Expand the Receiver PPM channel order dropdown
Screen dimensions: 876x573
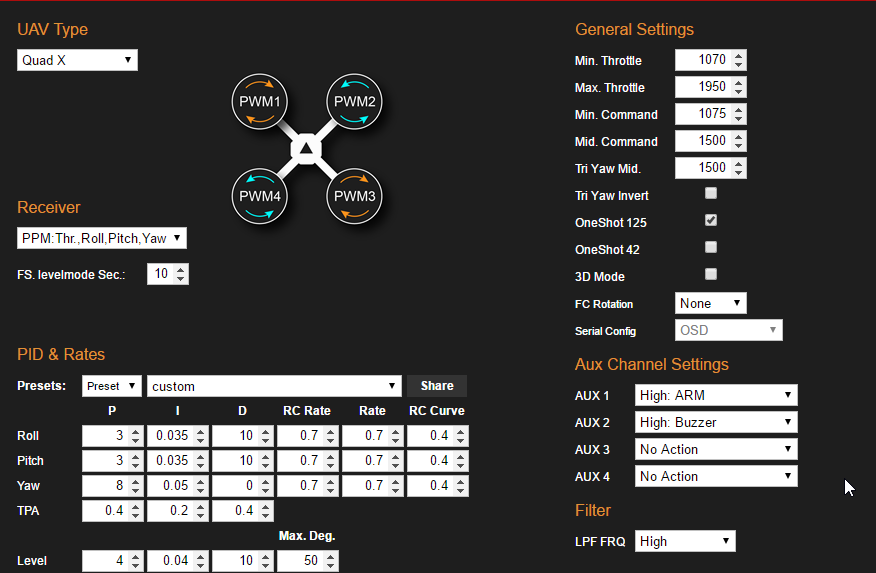coord(102,238)
